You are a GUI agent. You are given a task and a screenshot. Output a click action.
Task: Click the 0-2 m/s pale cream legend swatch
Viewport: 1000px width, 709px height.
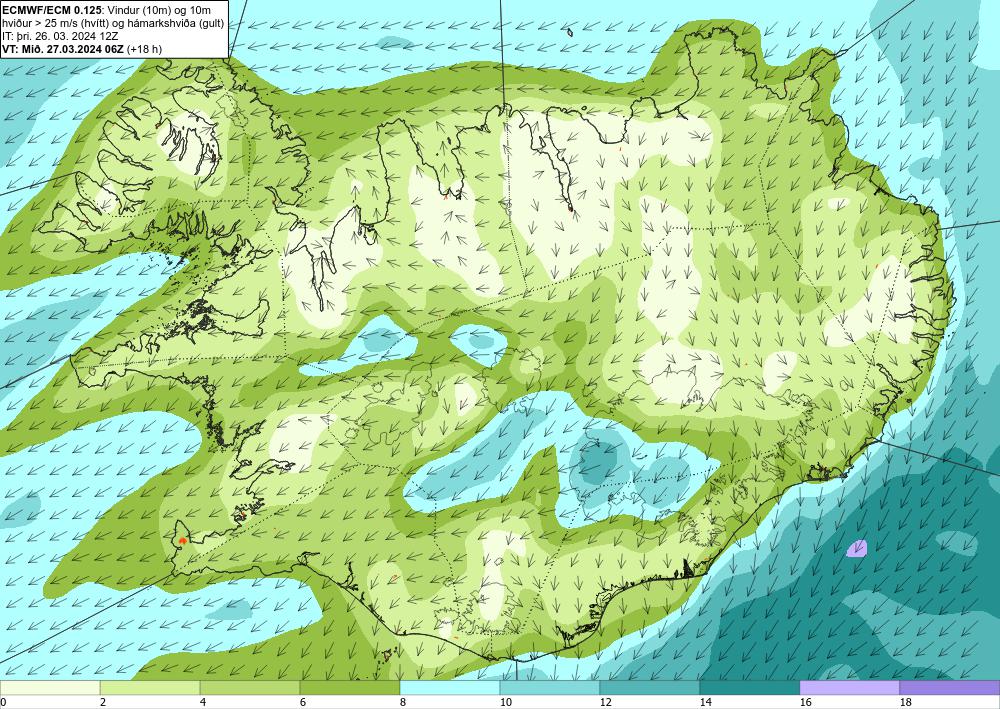coord(50,687)
